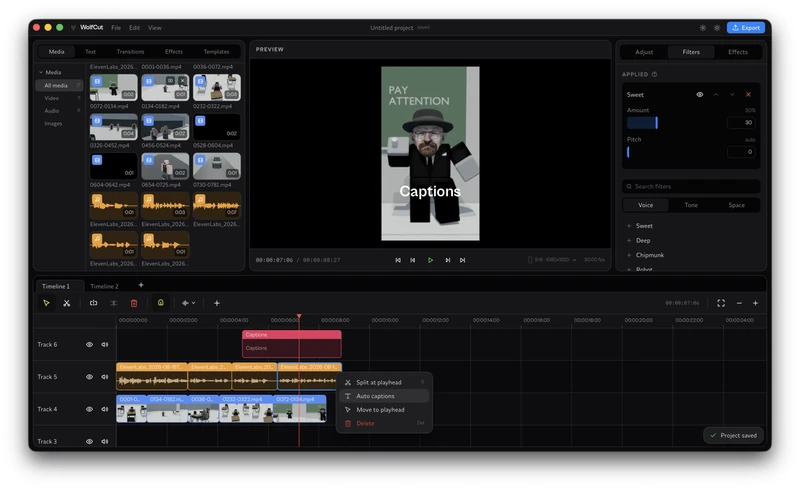Viewport: 800px width, 489px height.
Task: Zoom in the timeline with plus icon
Action: pos(756,303)
